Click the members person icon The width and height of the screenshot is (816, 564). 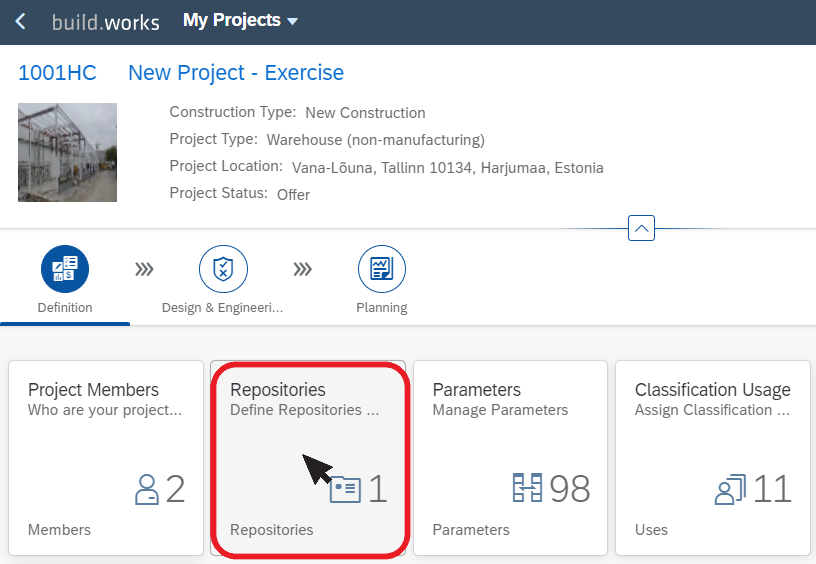tap(147, 489)
